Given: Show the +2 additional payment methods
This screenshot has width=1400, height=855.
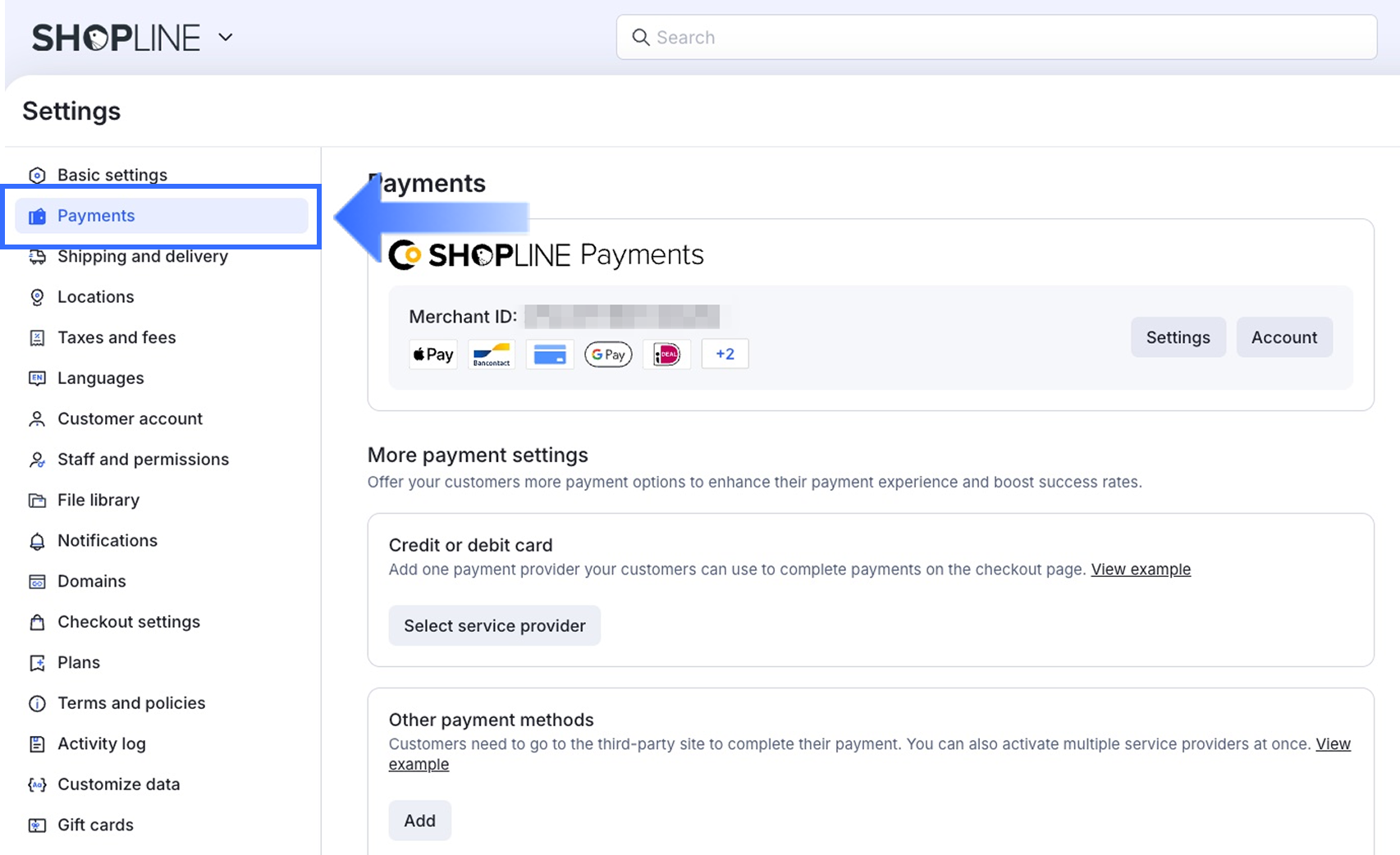Looking at the screenshot, I should click(x=725, y=354).
